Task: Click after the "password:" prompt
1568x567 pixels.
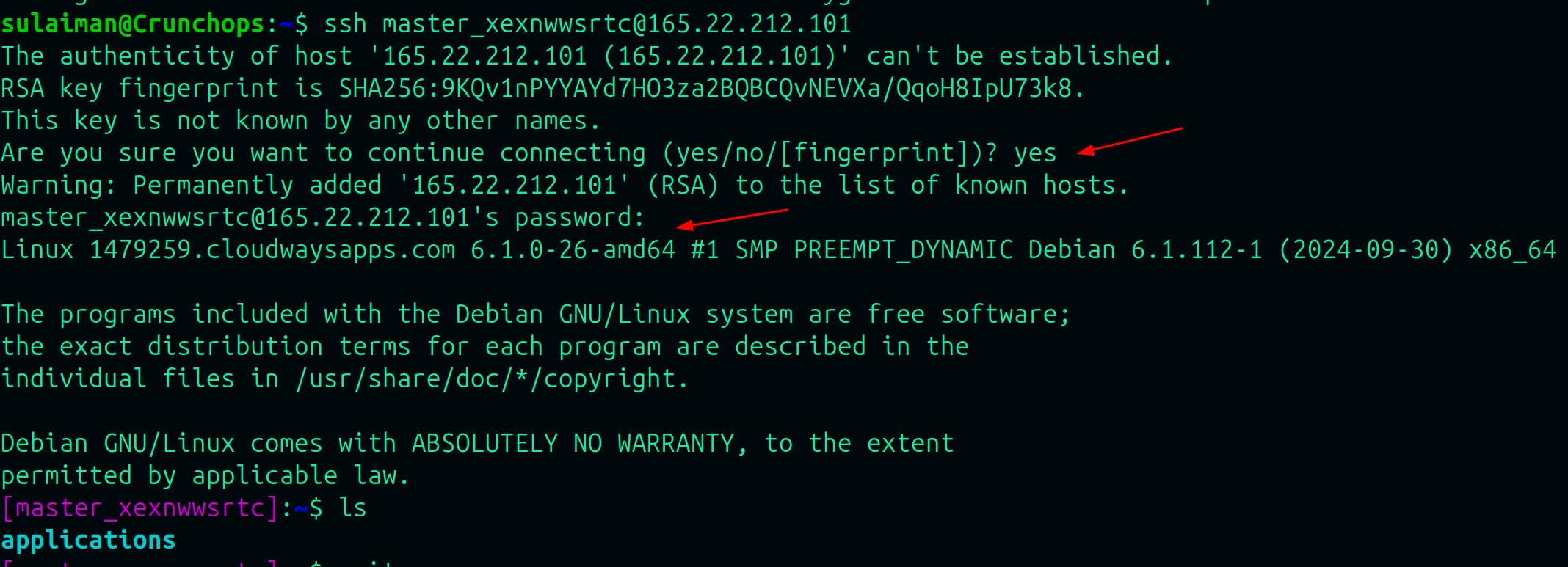Action: coord(657,218)
